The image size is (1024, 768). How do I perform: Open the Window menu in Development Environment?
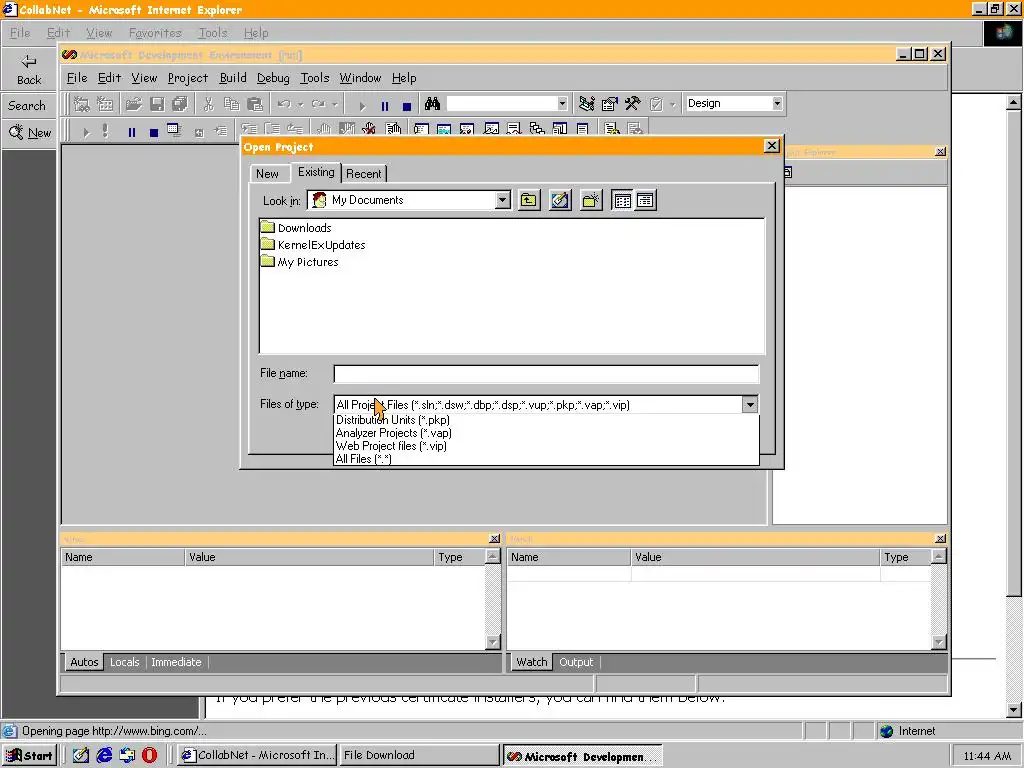(x=360, y=78)
